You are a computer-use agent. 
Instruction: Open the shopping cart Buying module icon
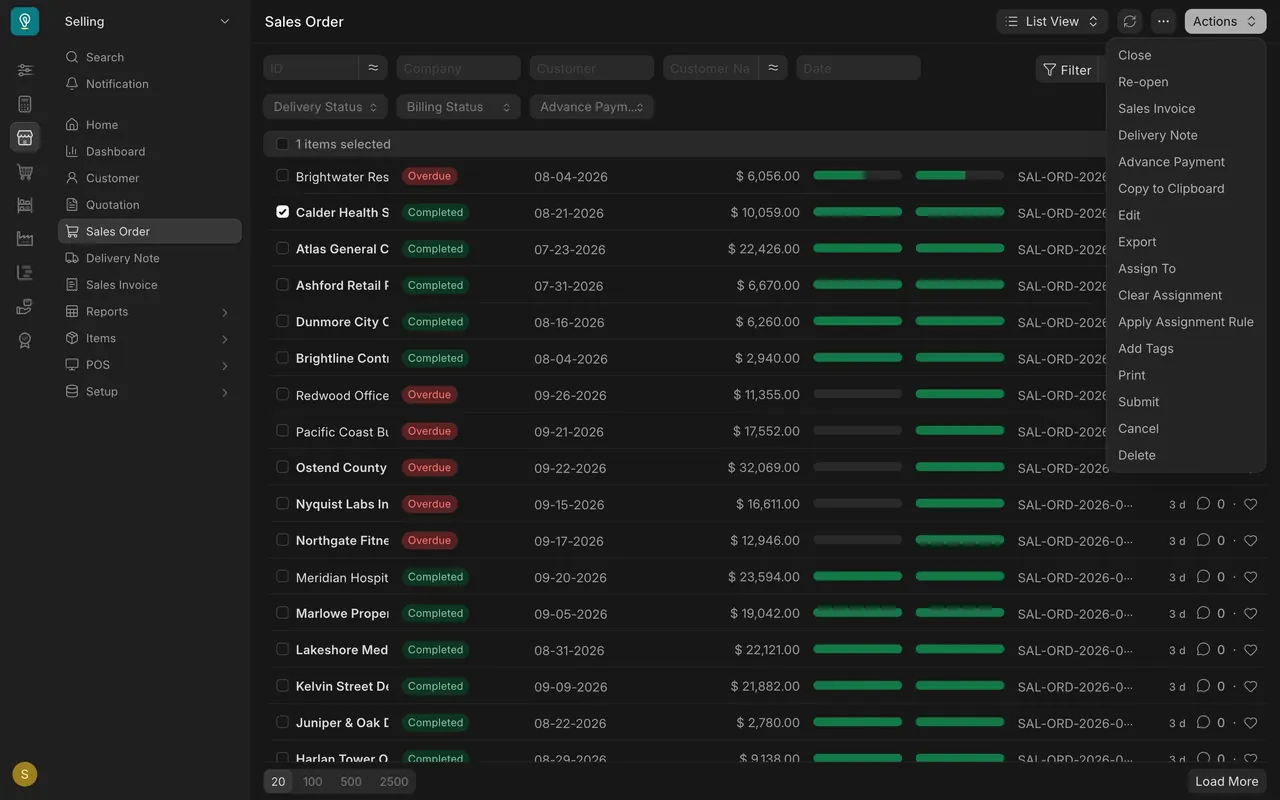[25, 171]
